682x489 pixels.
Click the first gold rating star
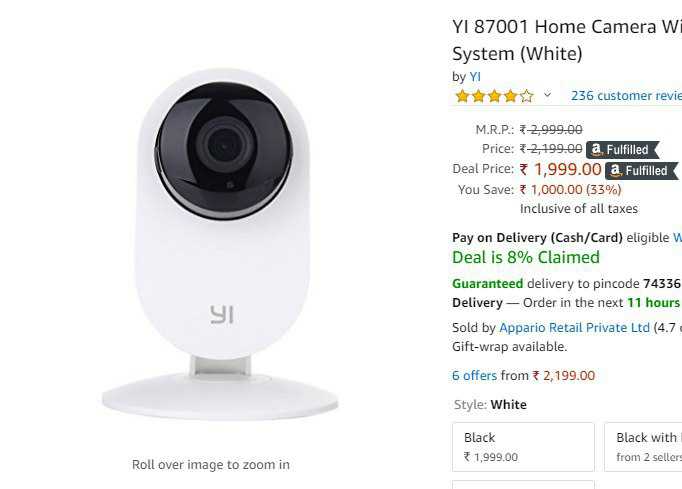[x=462, y=96]
